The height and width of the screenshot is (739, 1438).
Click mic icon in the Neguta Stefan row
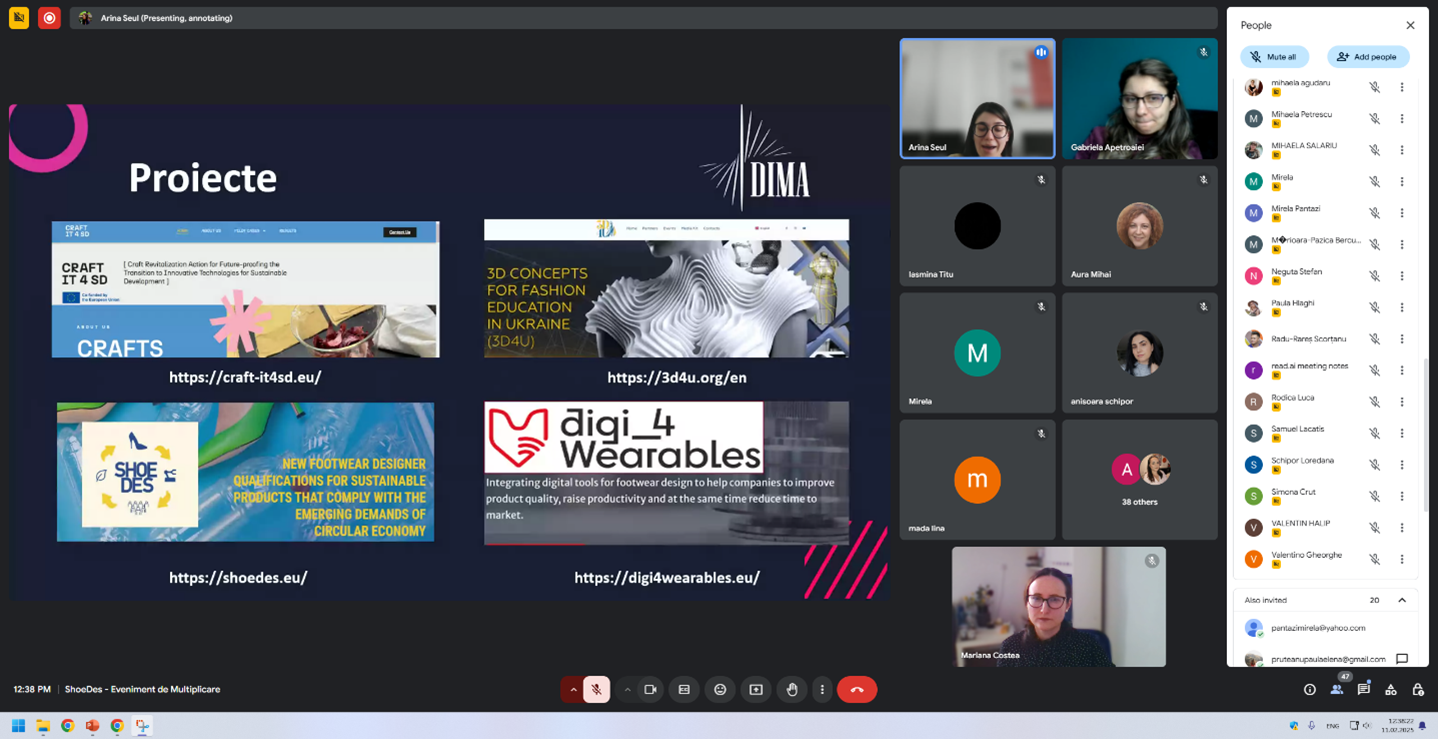[1375, 276]
